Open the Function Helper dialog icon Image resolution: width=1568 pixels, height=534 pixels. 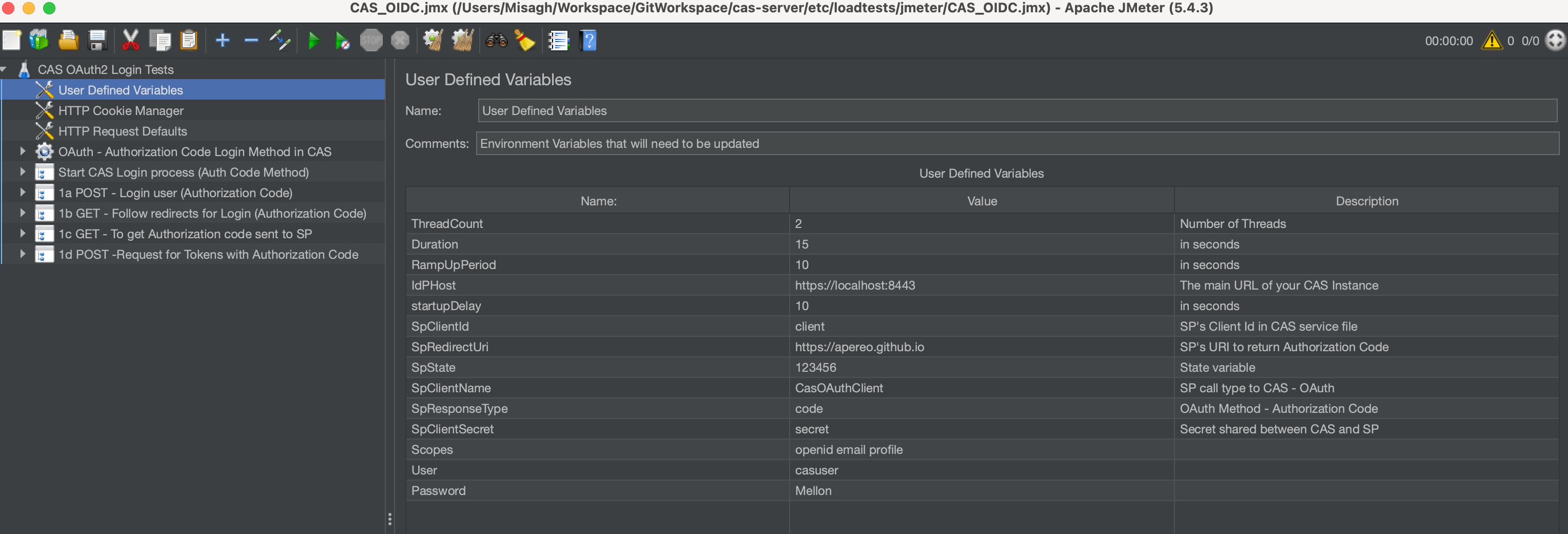pyautogui.click(x=558, y=40)
